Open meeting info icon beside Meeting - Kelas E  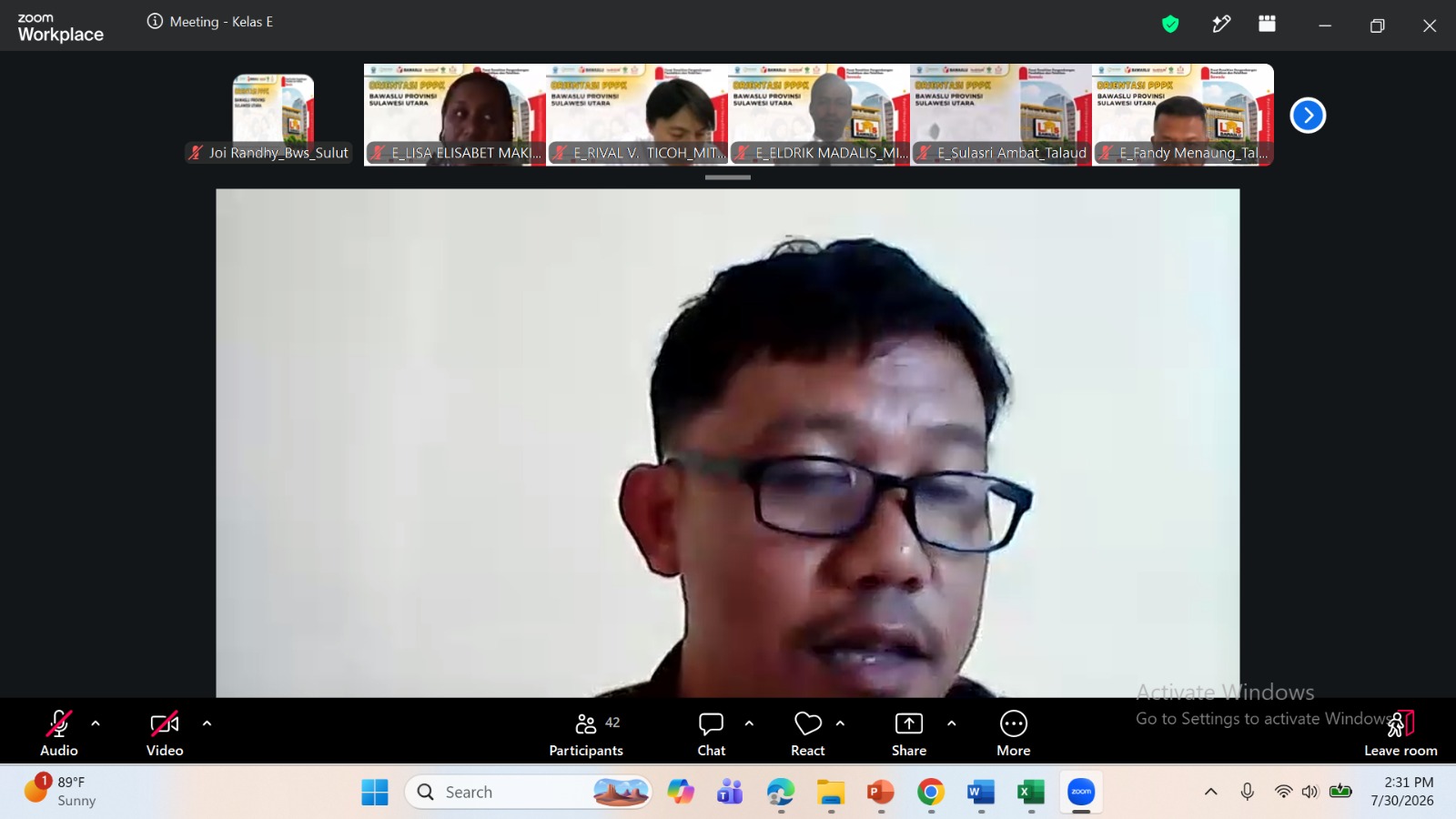[x=156, y=21]
